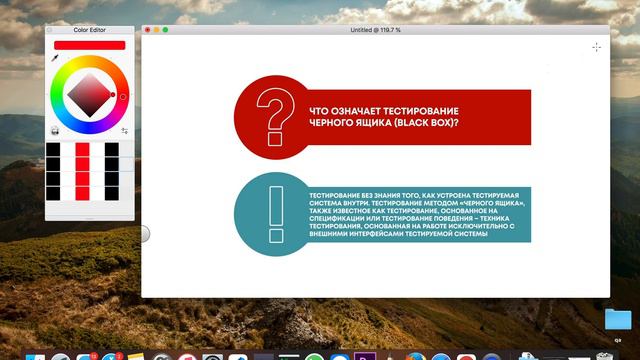Image resolution: width=640 pixels, height=360 pixels.
Task: Close the Color Editor panel
Action: pos(49,30)
